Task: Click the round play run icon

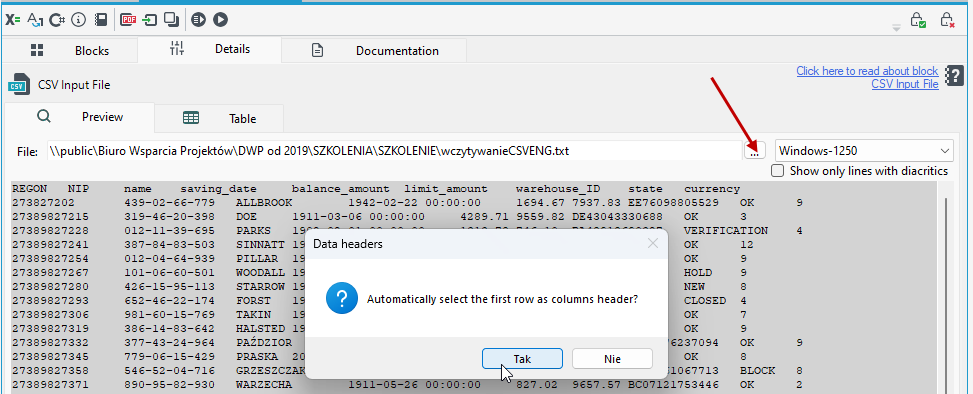Action: coord(220,20)
